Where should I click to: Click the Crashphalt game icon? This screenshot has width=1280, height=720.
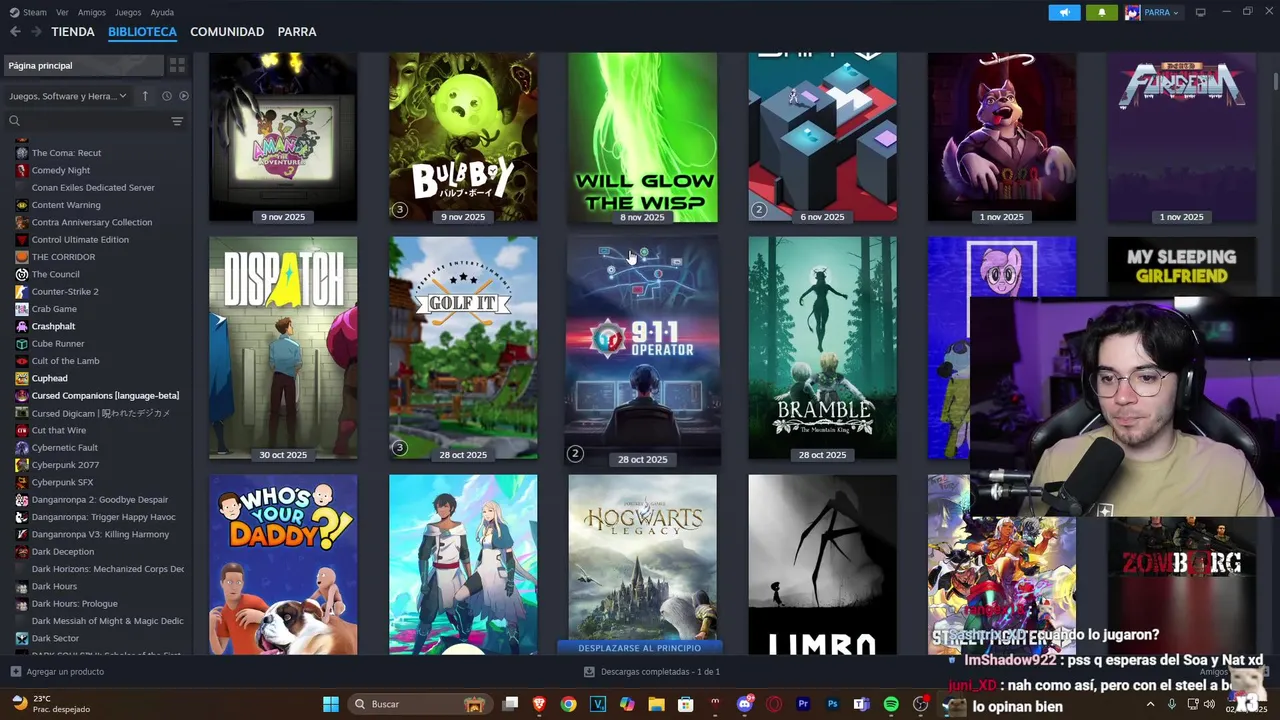(22, 326)
